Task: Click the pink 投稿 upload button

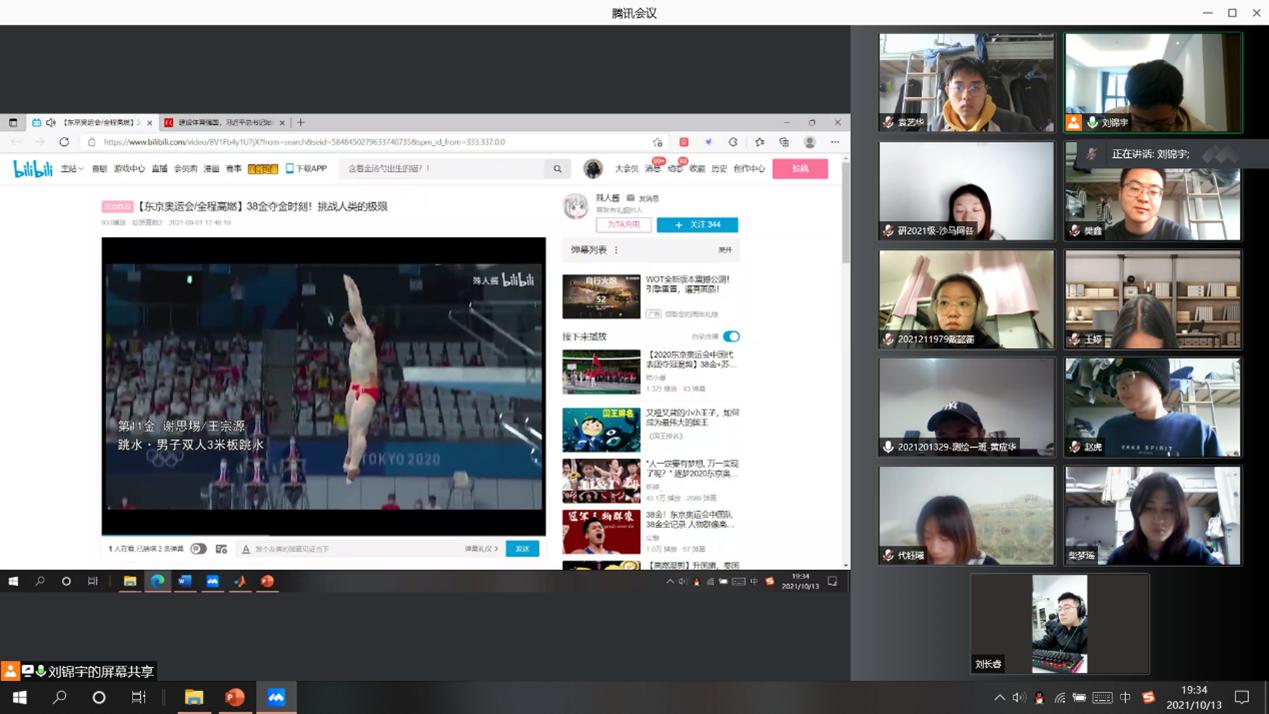Action: [x=800, y=169]
